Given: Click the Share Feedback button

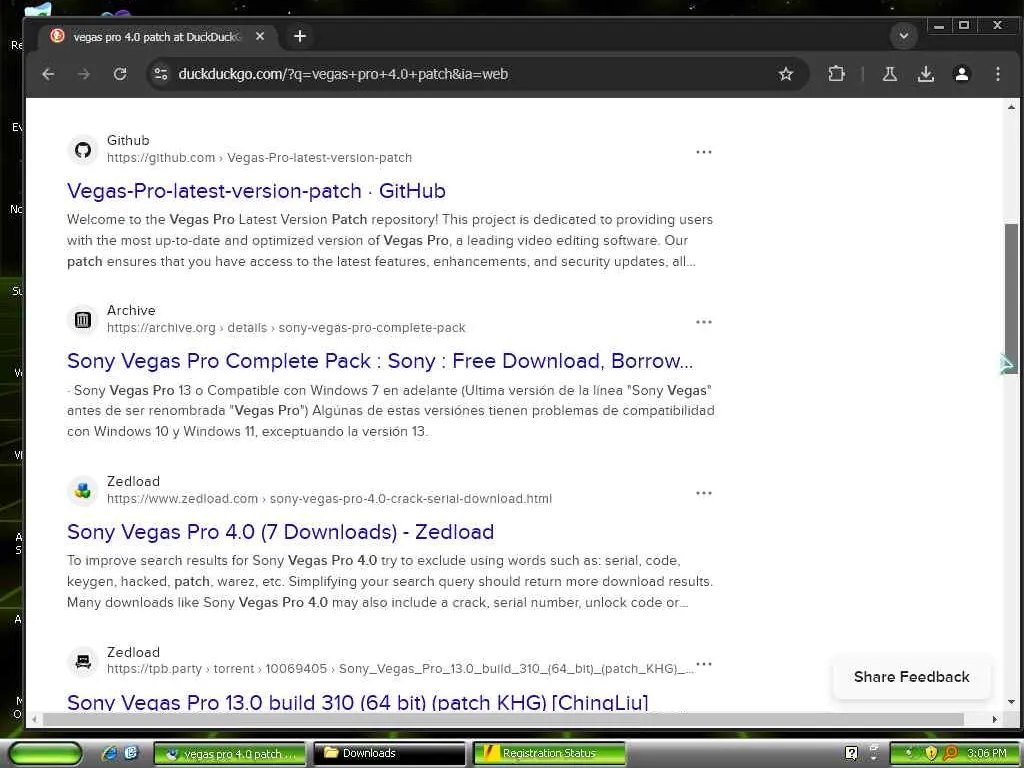Looking at the screenshot, I should click(x=912, y=677).
